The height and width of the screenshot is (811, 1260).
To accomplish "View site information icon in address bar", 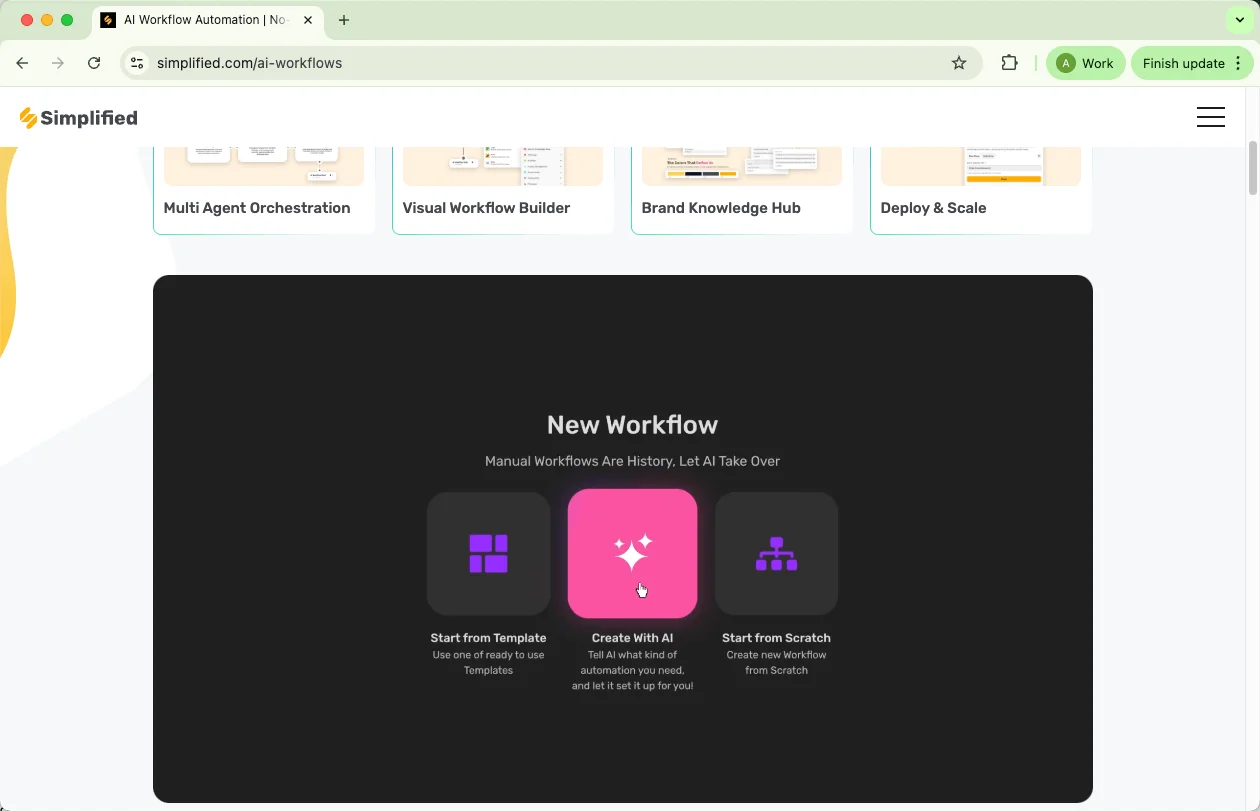I will [x=138, y=63].
